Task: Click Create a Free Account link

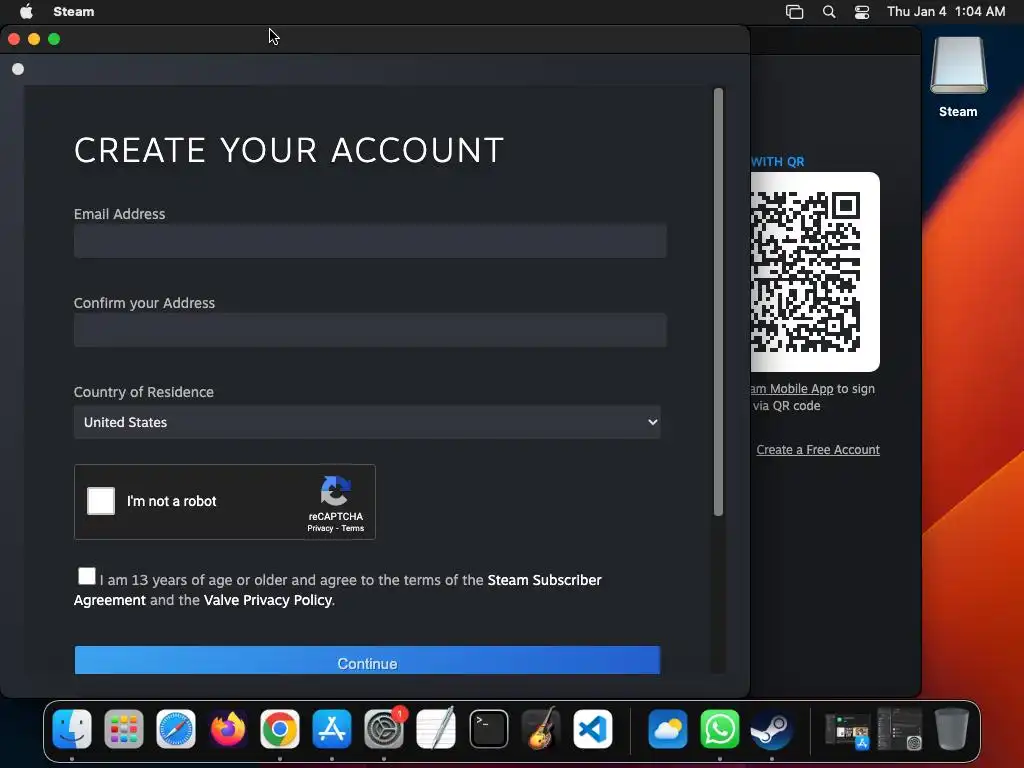Action: click(818, 449)
